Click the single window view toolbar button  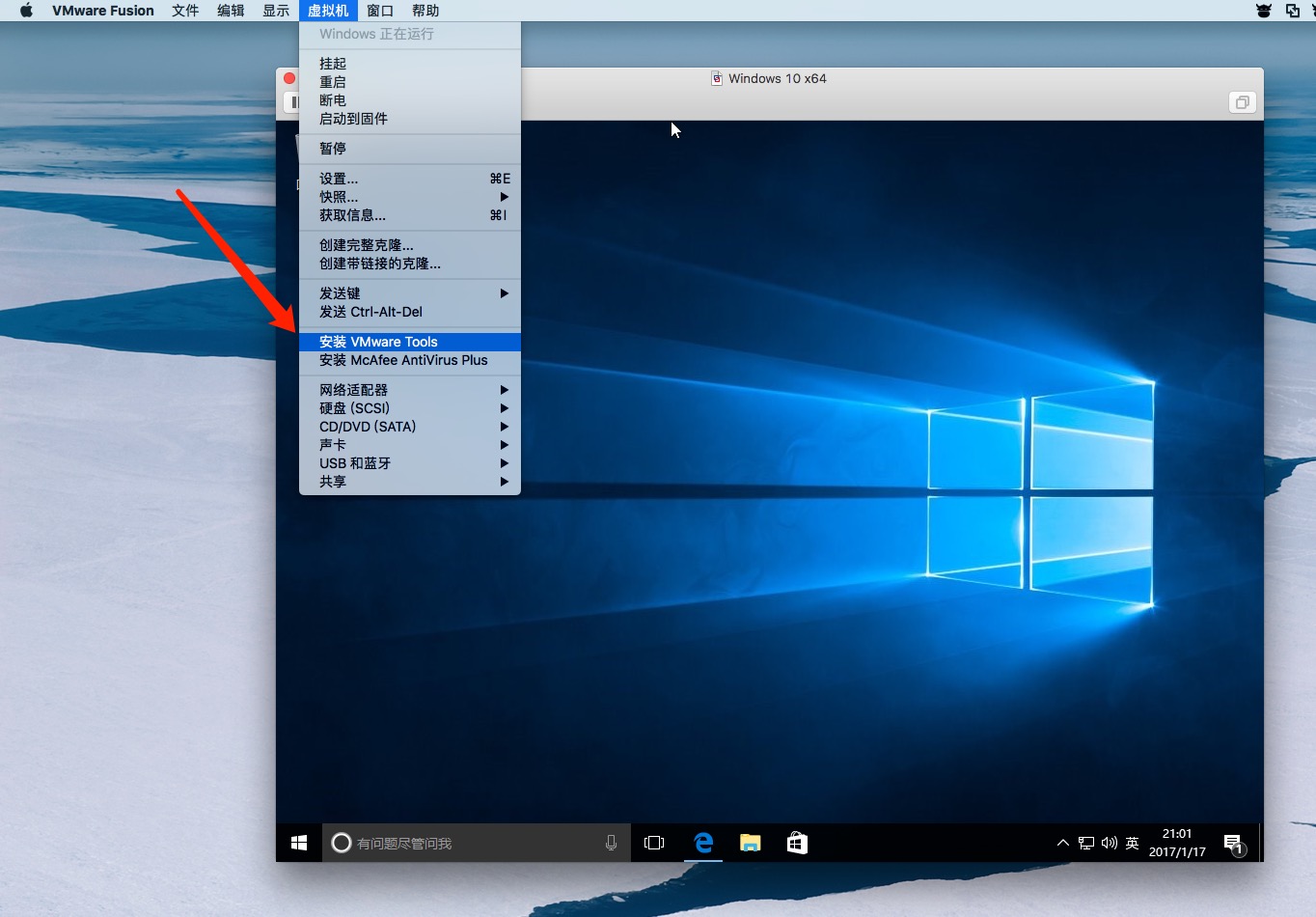(1243, 102)
